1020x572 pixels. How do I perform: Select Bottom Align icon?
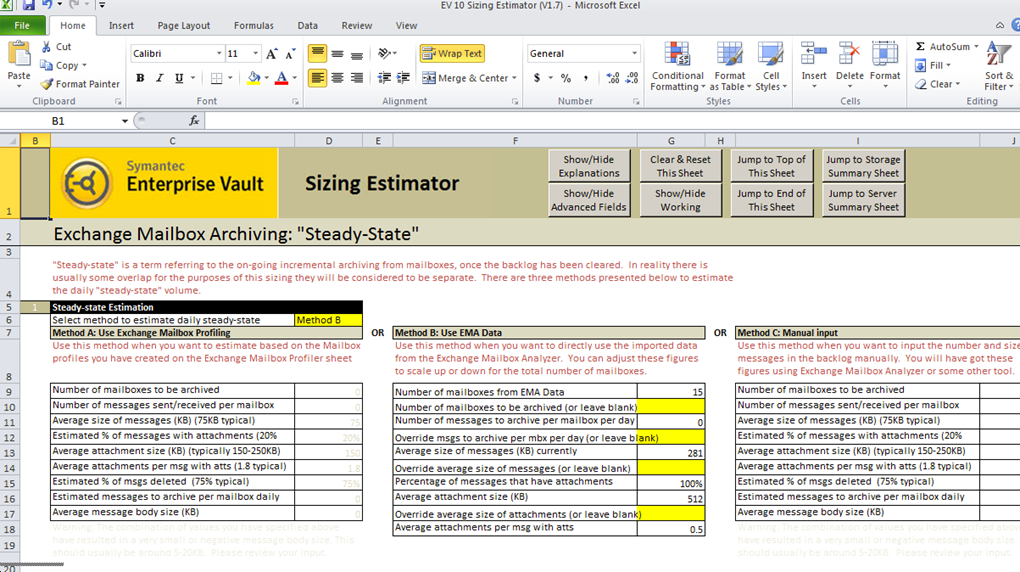click(356, 53)
